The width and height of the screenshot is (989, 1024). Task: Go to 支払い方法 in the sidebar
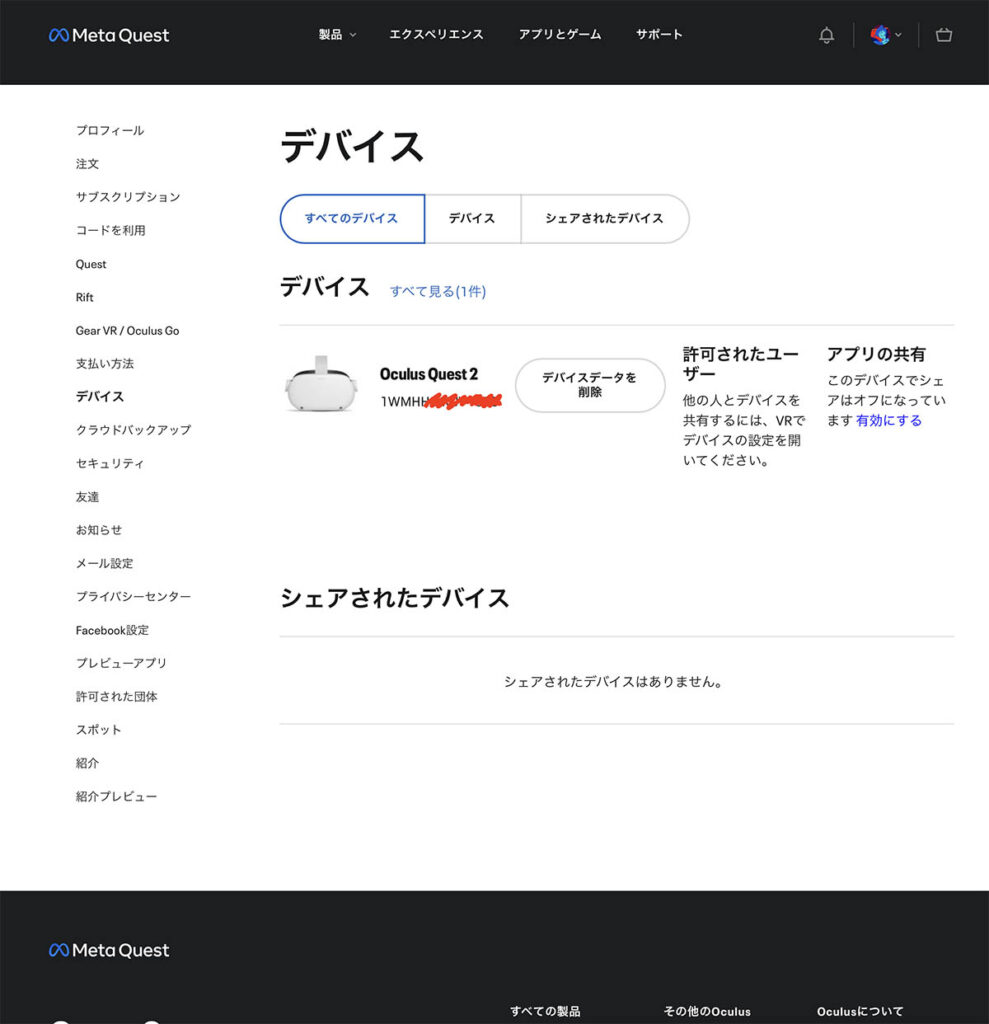pyautogui.click(x=104, y=364)
